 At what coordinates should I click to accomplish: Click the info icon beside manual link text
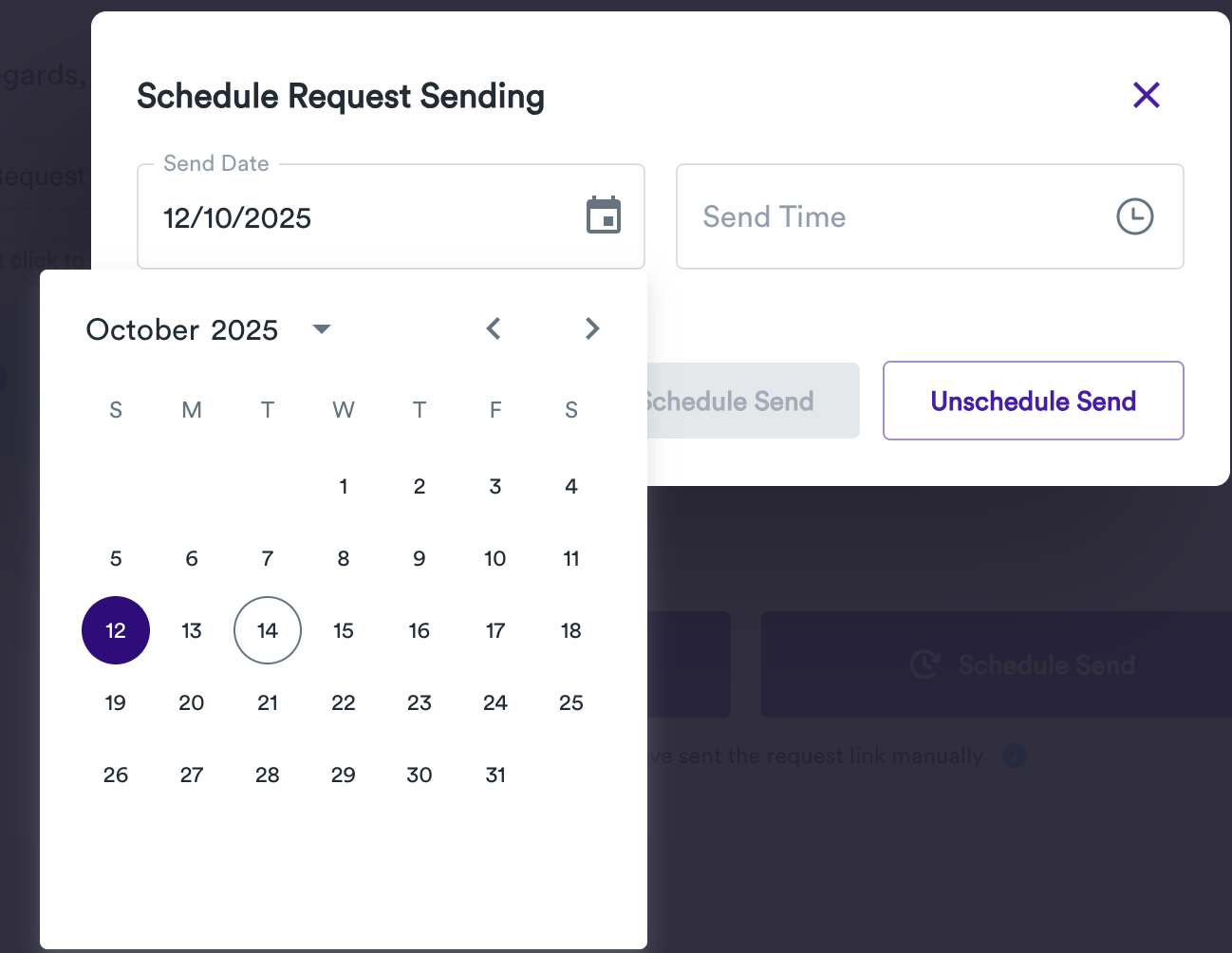[1015, 757]
